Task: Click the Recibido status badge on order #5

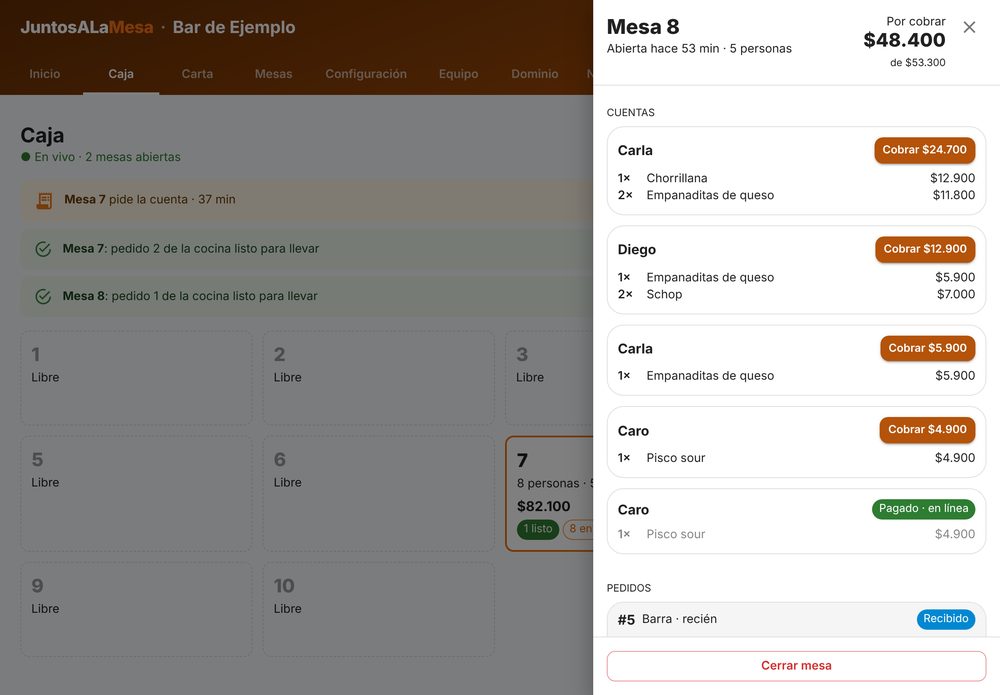Action: (946, 619)
